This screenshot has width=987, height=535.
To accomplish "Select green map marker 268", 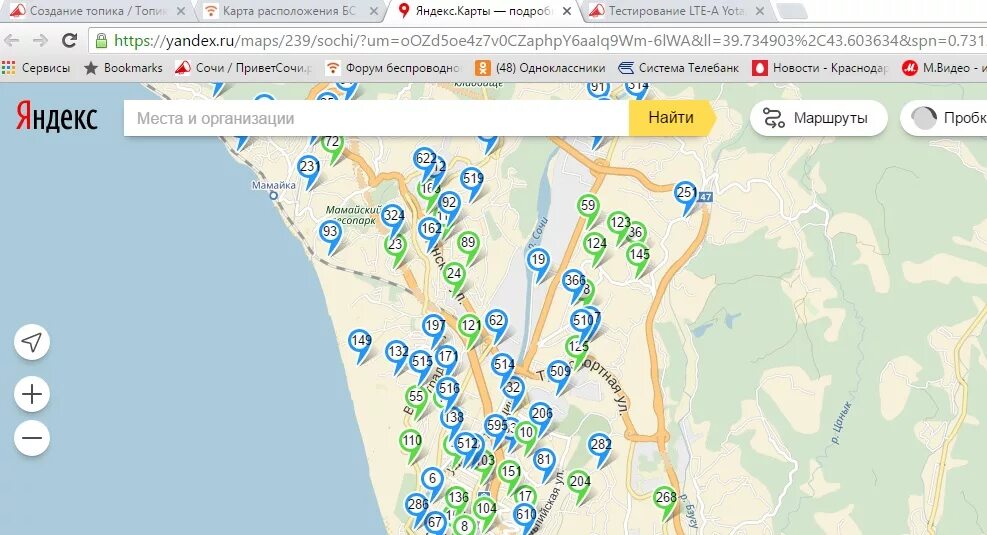I will pyautogui.click(x=665, y=499).
